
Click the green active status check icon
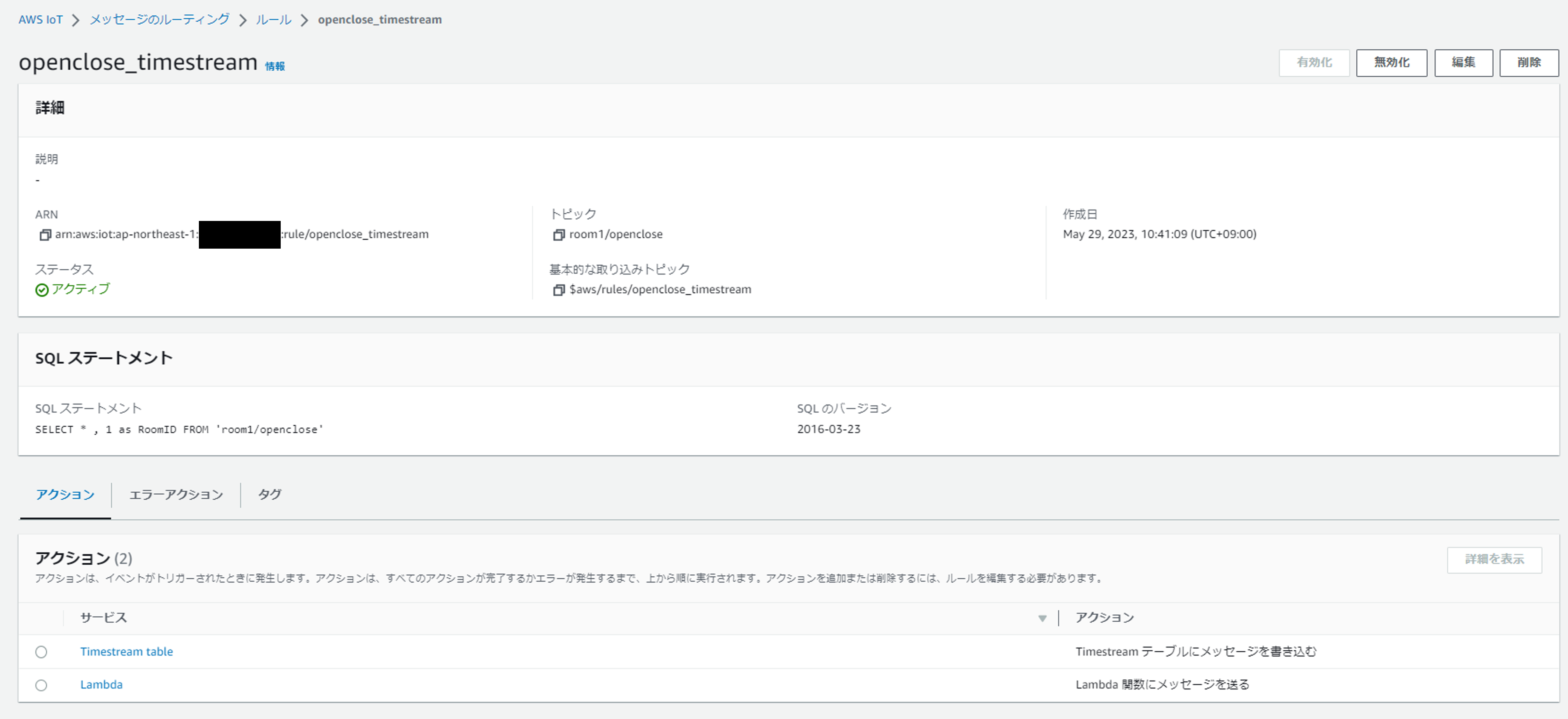tap(41, 290)
